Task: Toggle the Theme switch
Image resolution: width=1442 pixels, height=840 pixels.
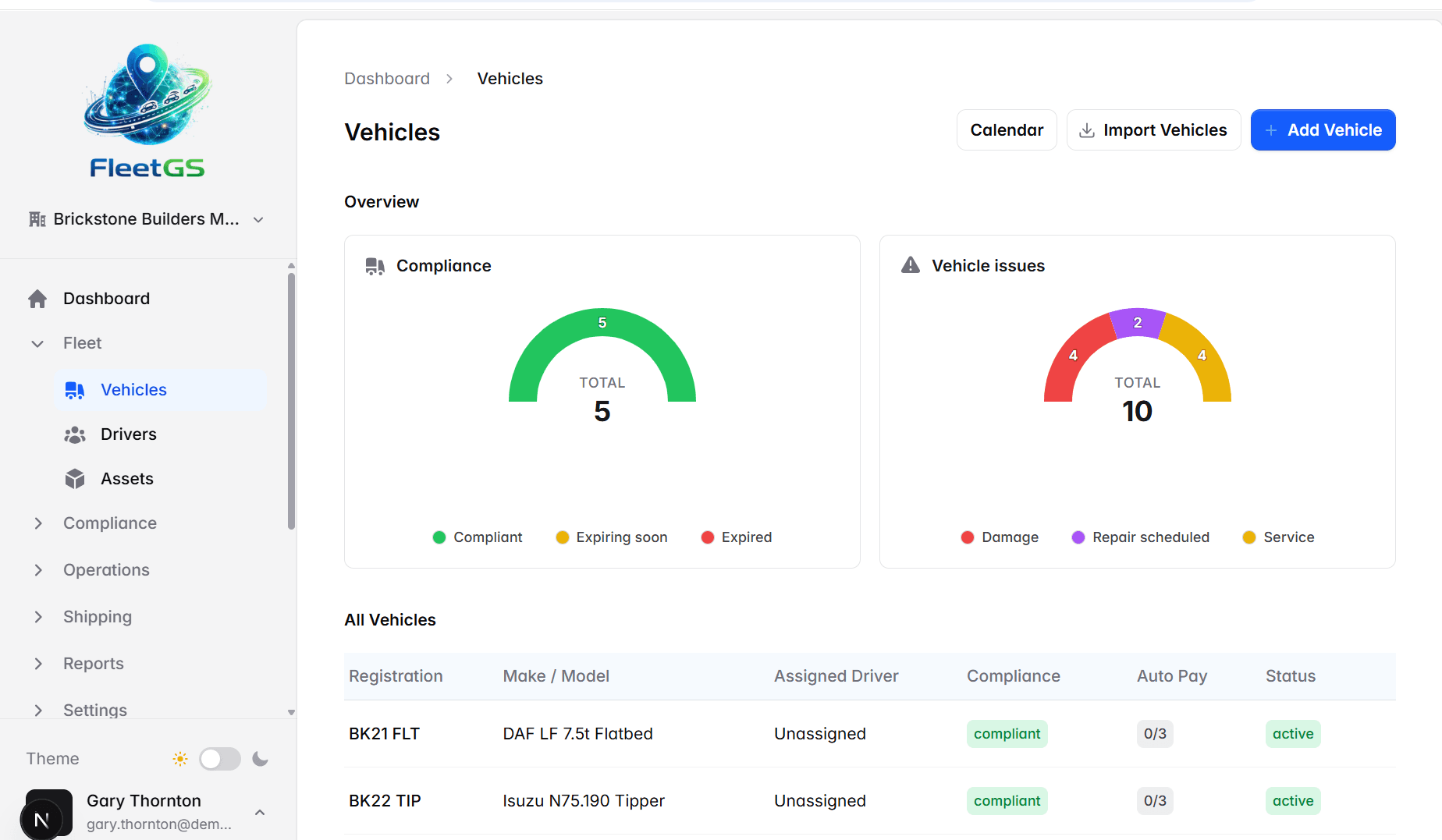Action: pos(219,759)
